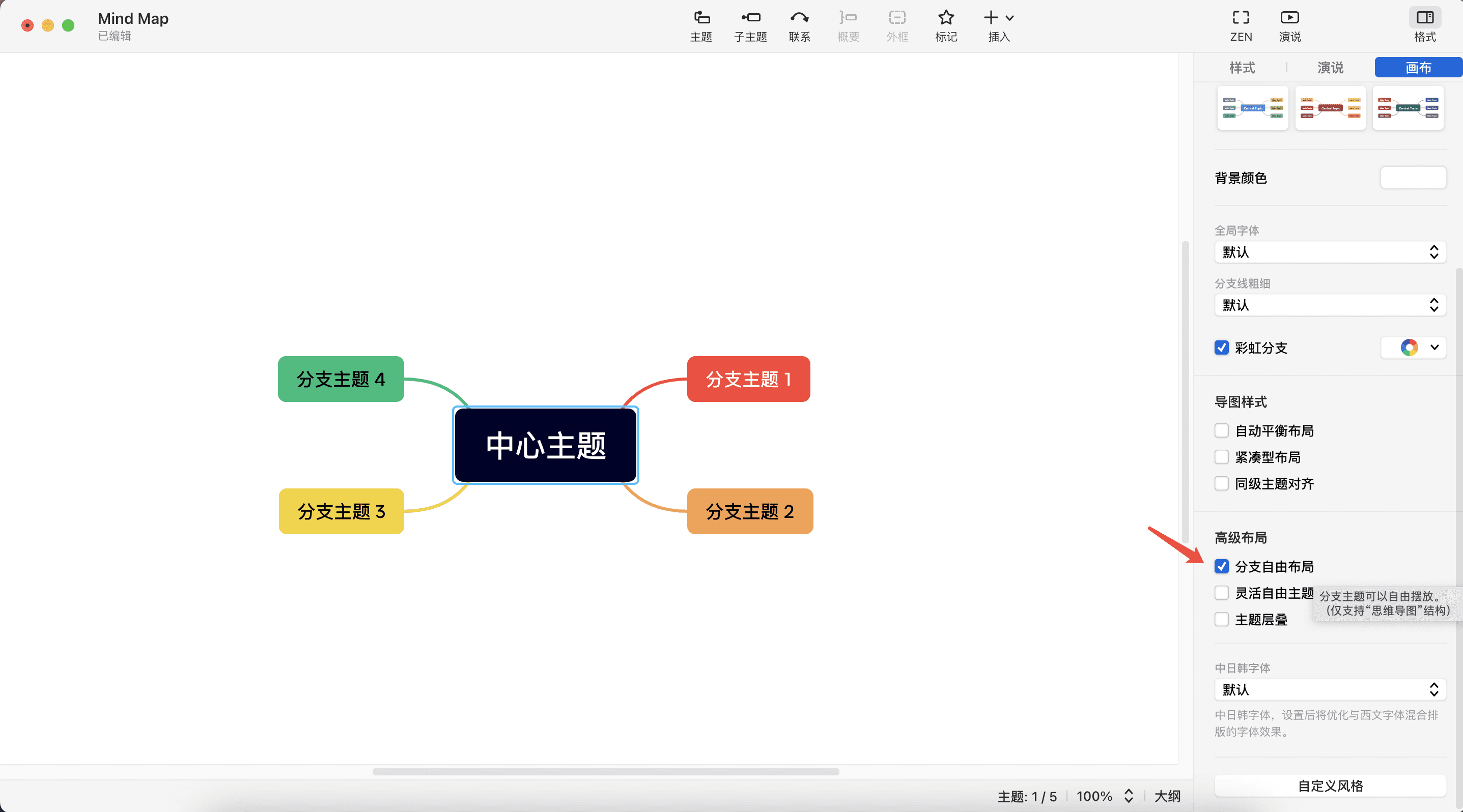This screenshot has height=812, width=1463.
Task: Switch to the 演说 pitch tab
Action: click(x=1330, y=68)
